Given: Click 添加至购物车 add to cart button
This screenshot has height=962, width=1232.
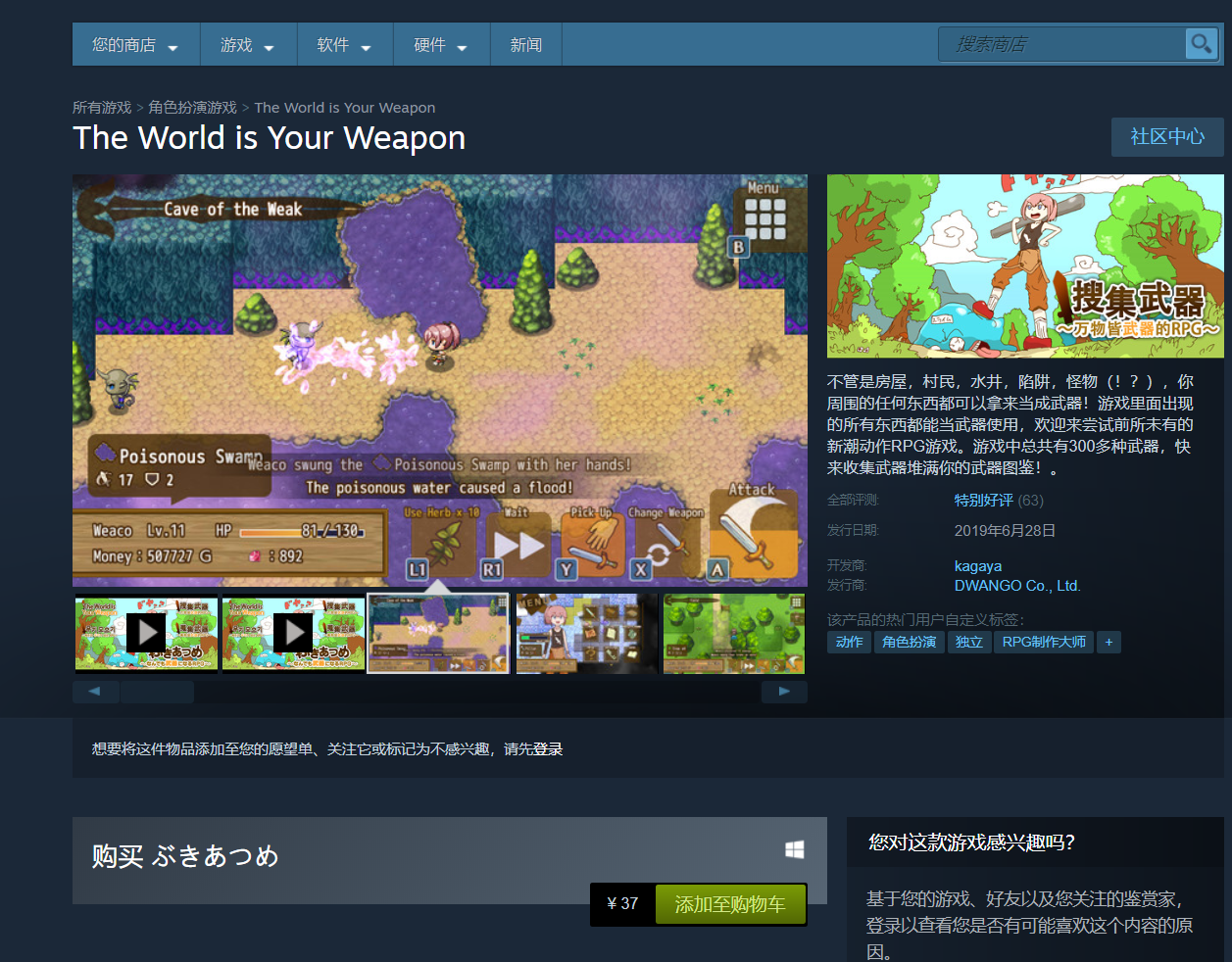Looking at the screenshot, I should (x=730, y=904).
